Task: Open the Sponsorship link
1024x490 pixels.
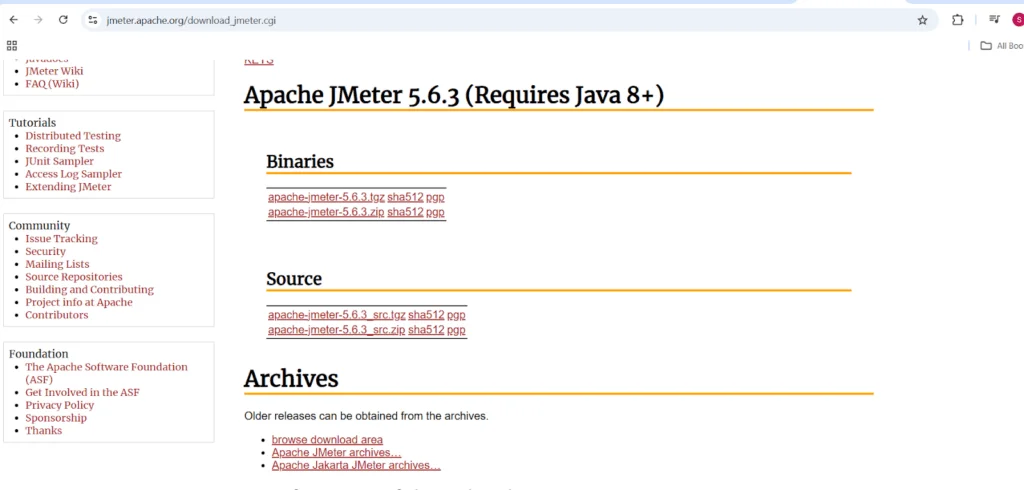Action: coord(56,418)
